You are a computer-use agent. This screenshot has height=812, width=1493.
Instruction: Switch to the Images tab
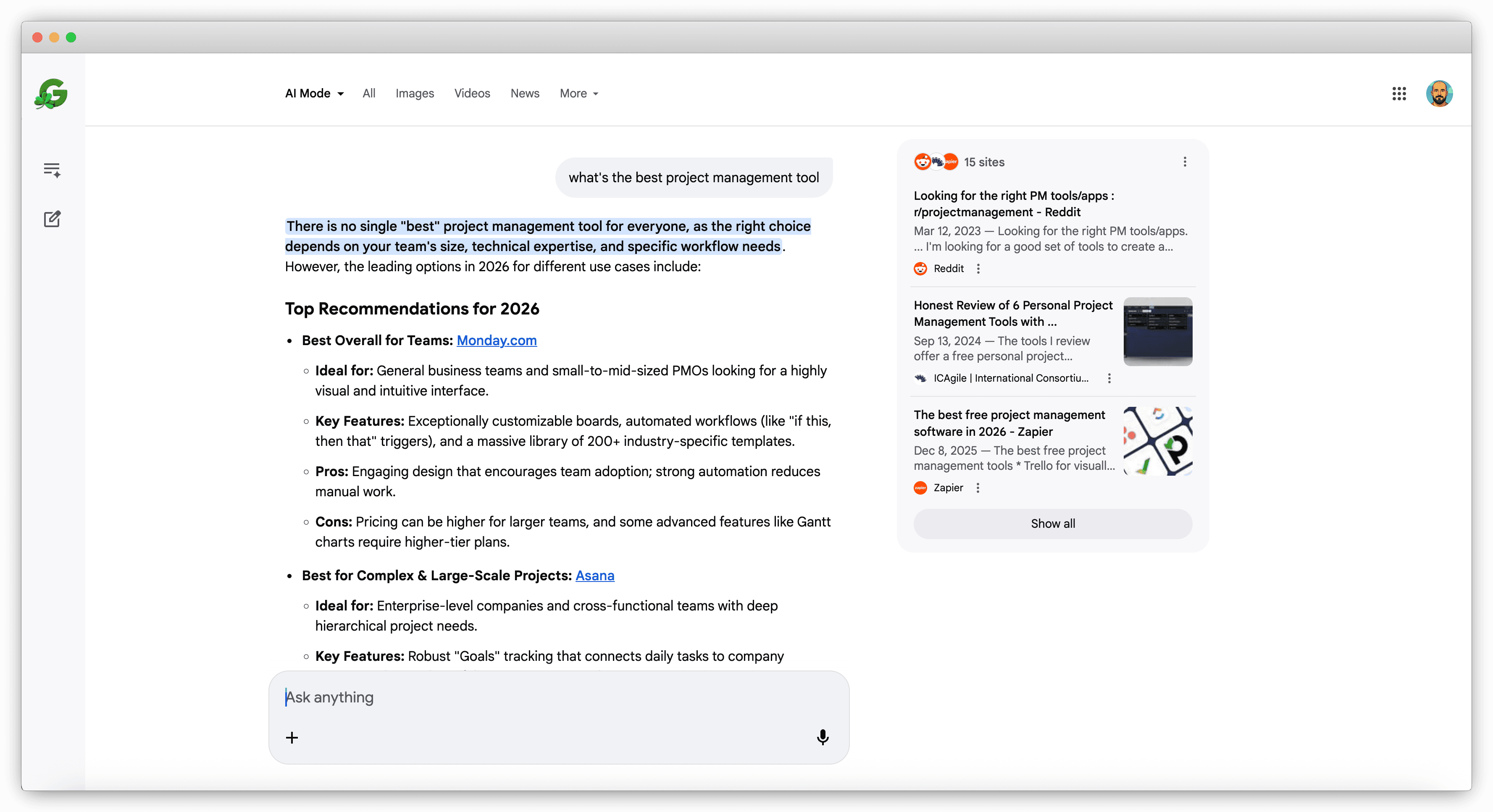click(414, 94)
